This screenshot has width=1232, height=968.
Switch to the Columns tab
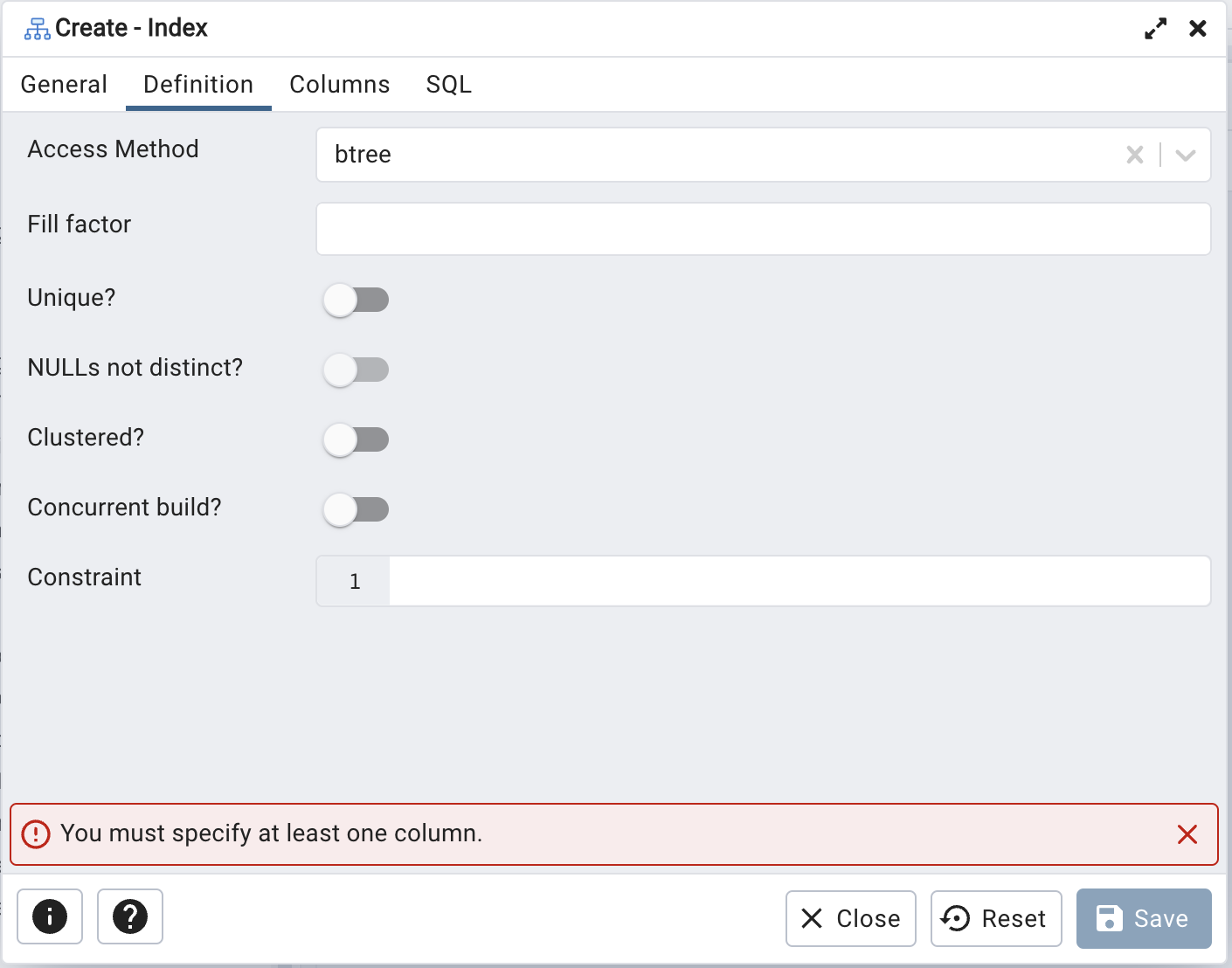[339, 85]
